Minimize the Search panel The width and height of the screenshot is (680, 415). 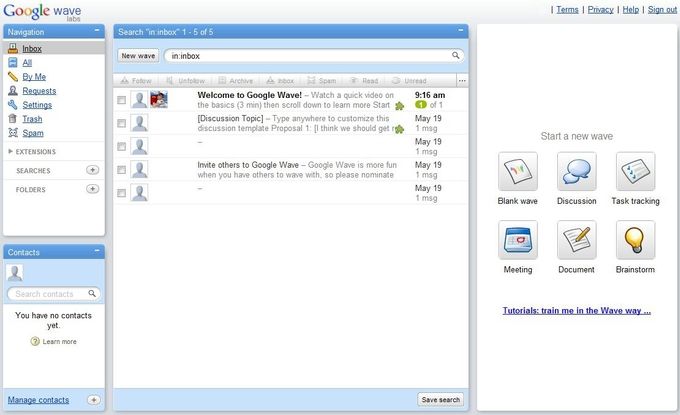[461, 31]
